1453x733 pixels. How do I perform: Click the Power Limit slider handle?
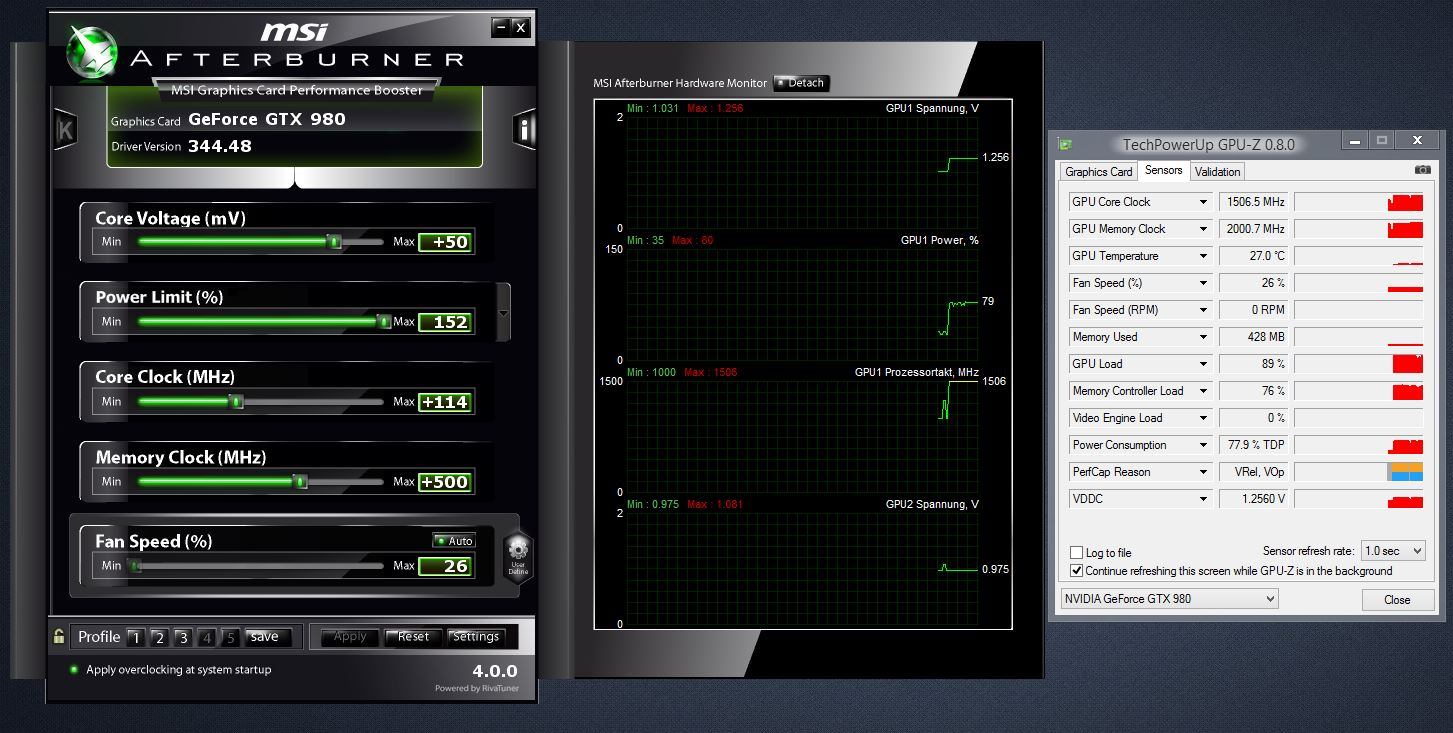click(x=383, y=321)
